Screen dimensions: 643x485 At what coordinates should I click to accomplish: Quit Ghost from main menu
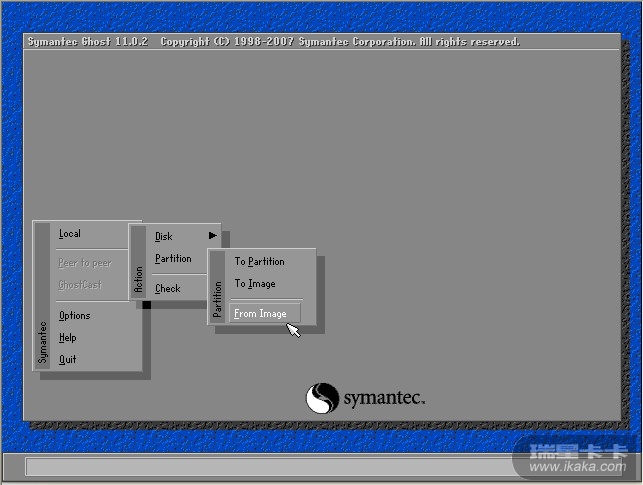tap(68, 360)
